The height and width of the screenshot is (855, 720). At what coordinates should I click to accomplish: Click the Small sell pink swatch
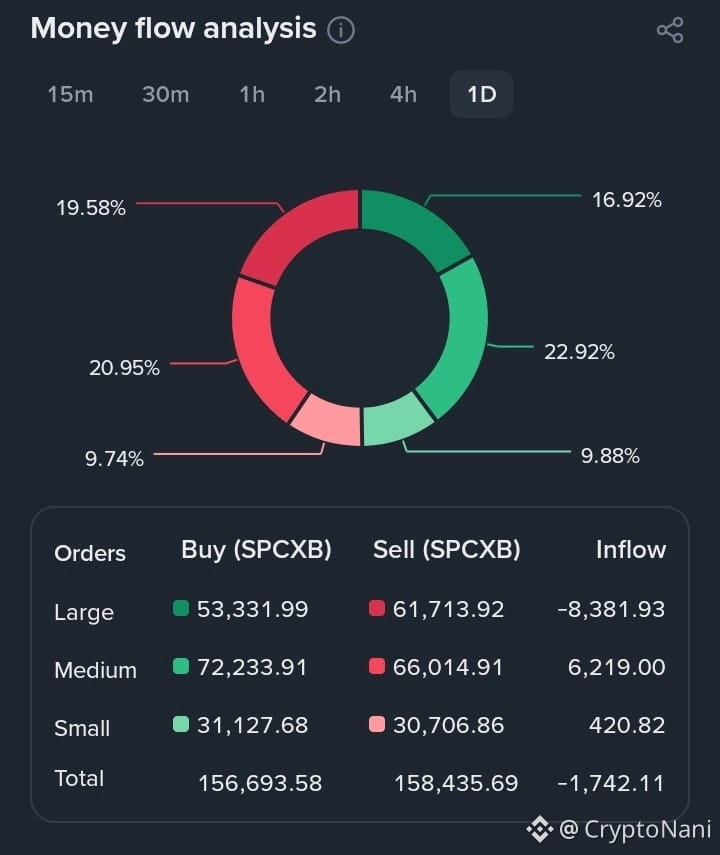377,724
